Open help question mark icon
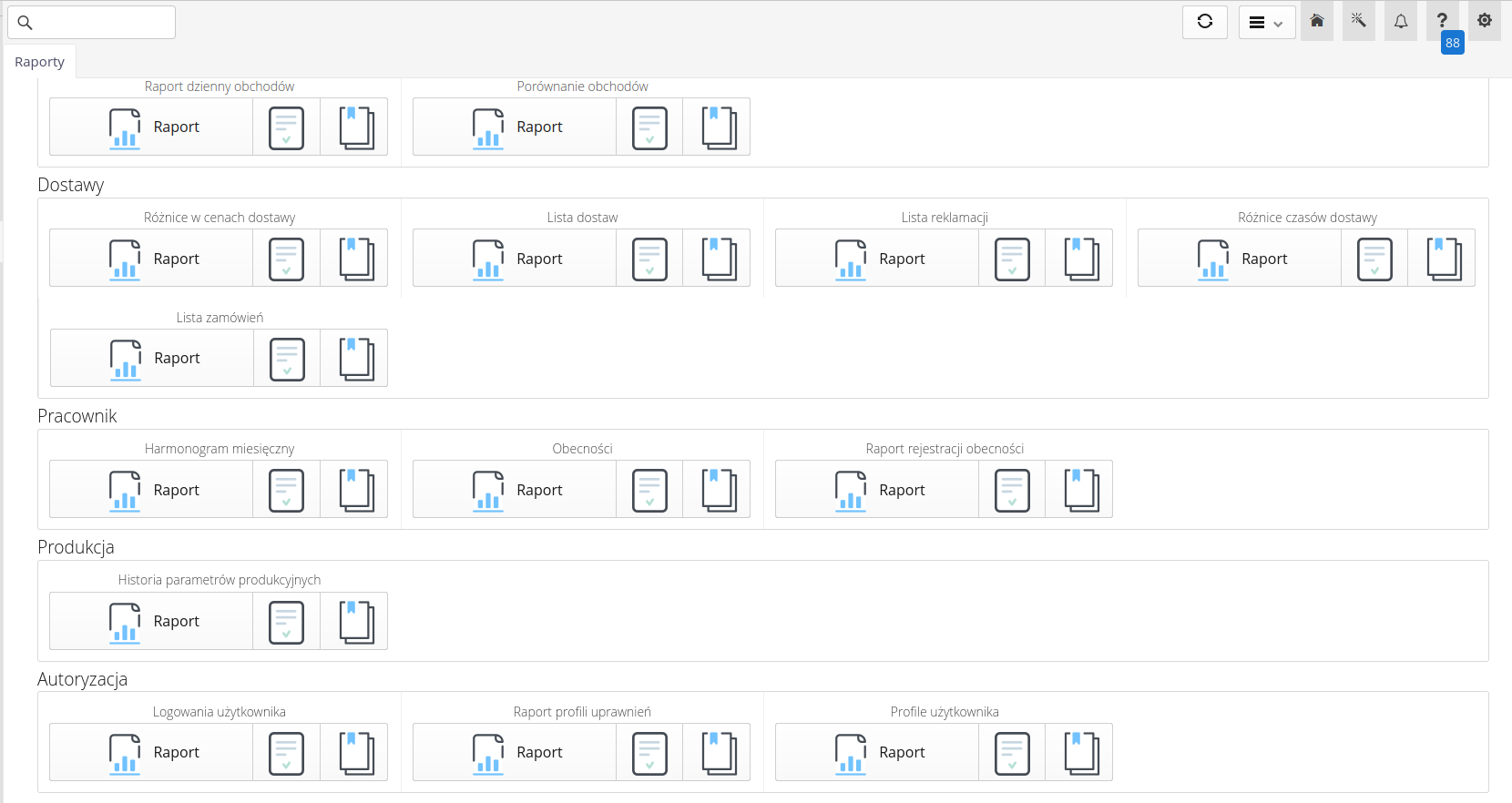Screen dimensions: 1512x803 (x=1442, y=20)
